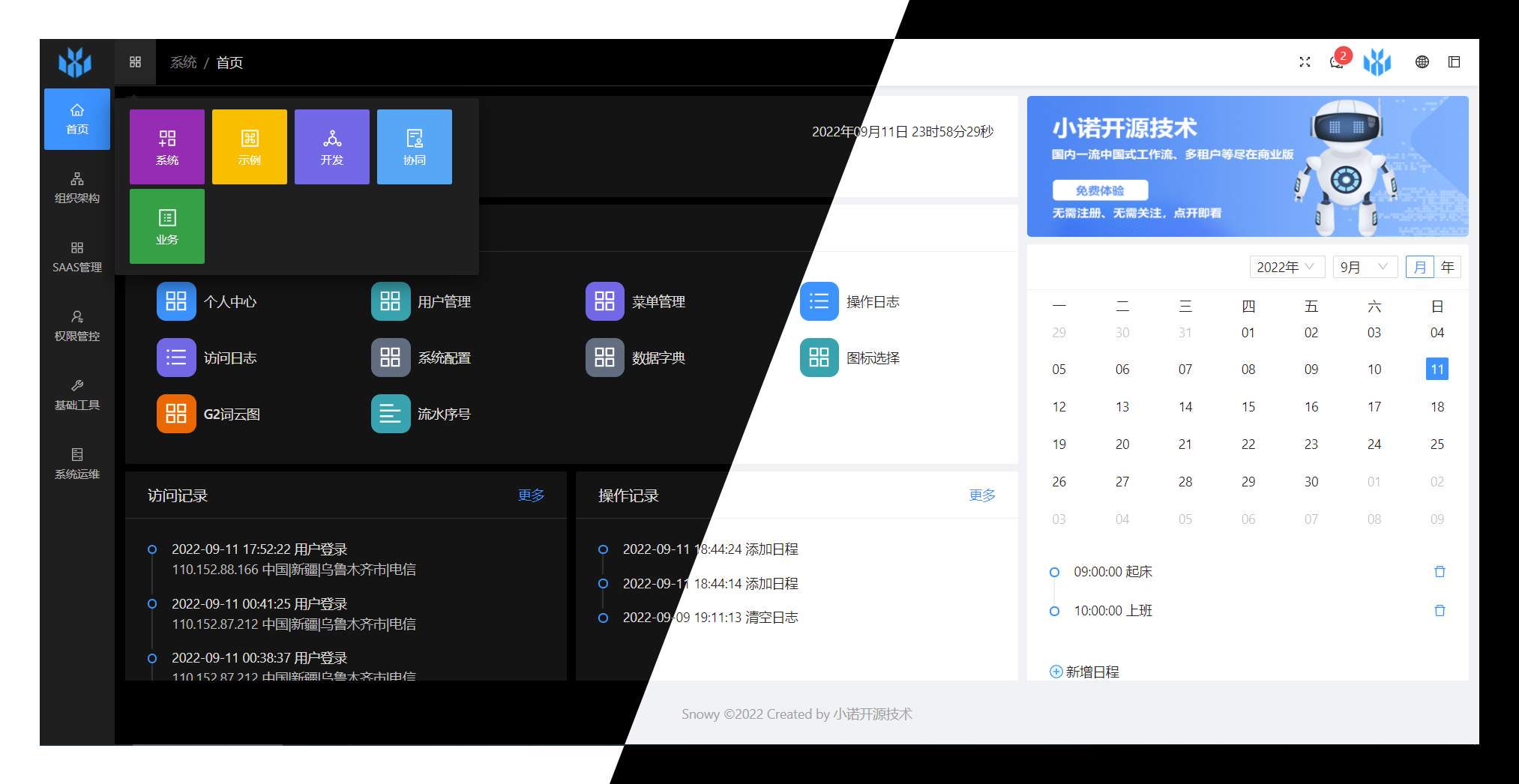1519x784 pixels.
Task: Expand the 2022年 year dropdown
Action: tap(1286, 268)
